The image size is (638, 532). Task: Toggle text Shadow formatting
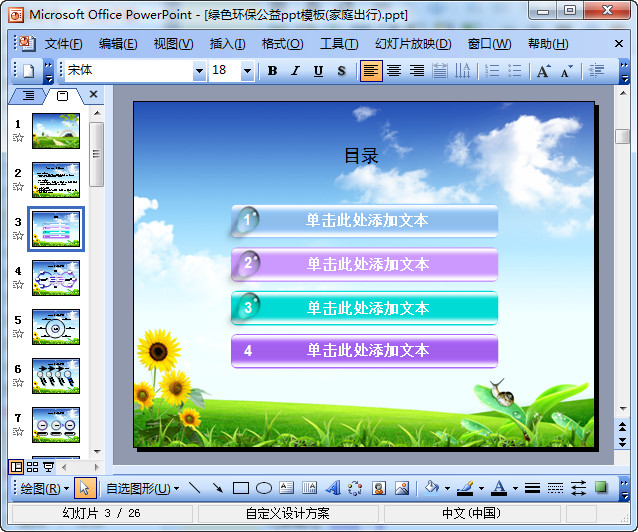point(341,71)
